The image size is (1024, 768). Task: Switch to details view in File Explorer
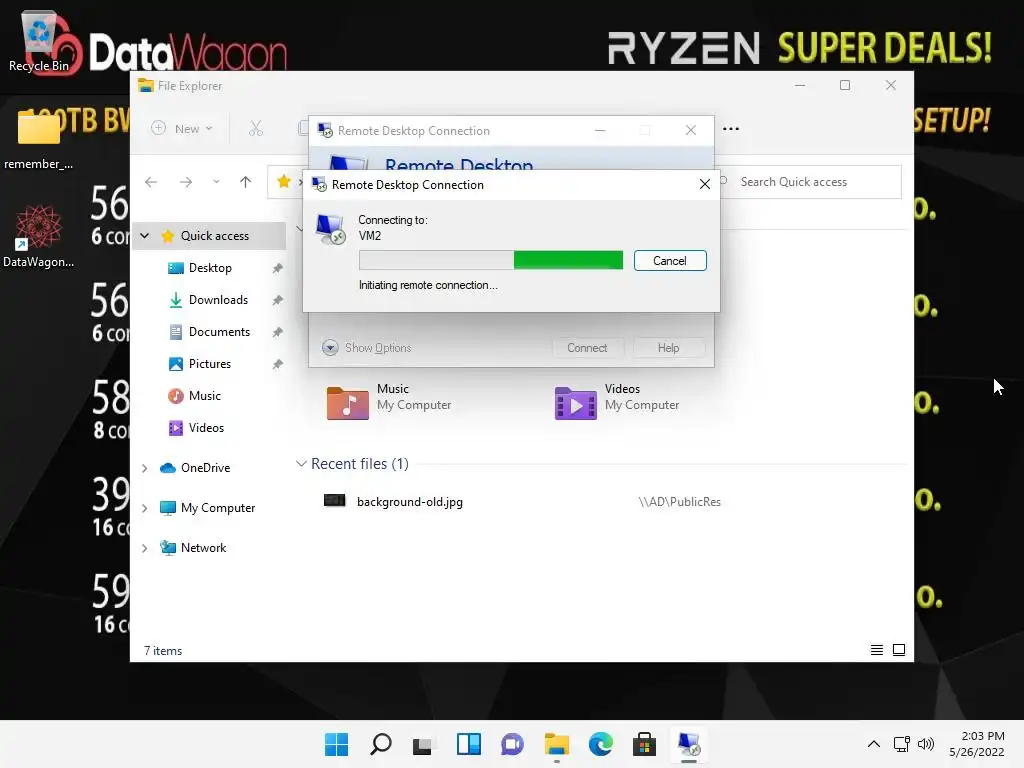coord(877,650)
